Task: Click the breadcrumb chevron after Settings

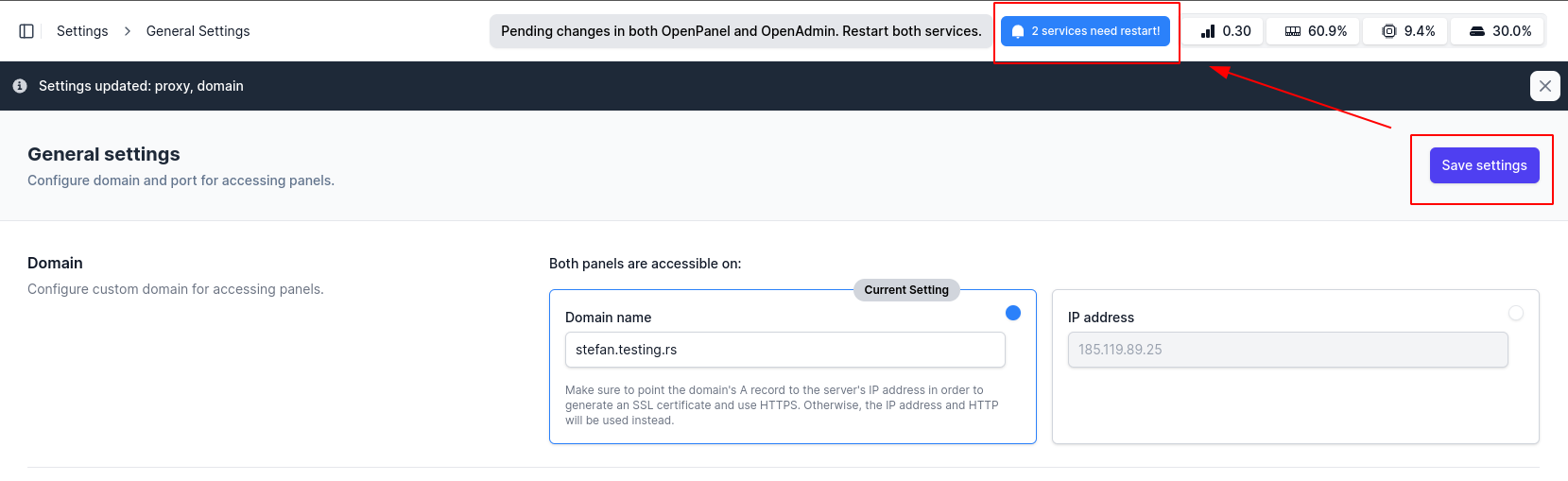Action: pyautogui.click(x=128, y=31)
